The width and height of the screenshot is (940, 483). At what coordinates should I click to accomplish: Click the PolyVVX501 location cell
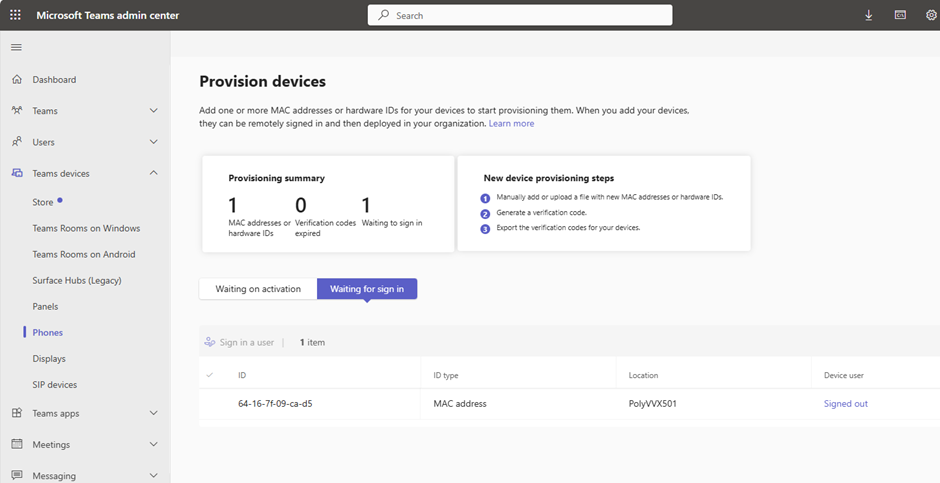[652, 404]
